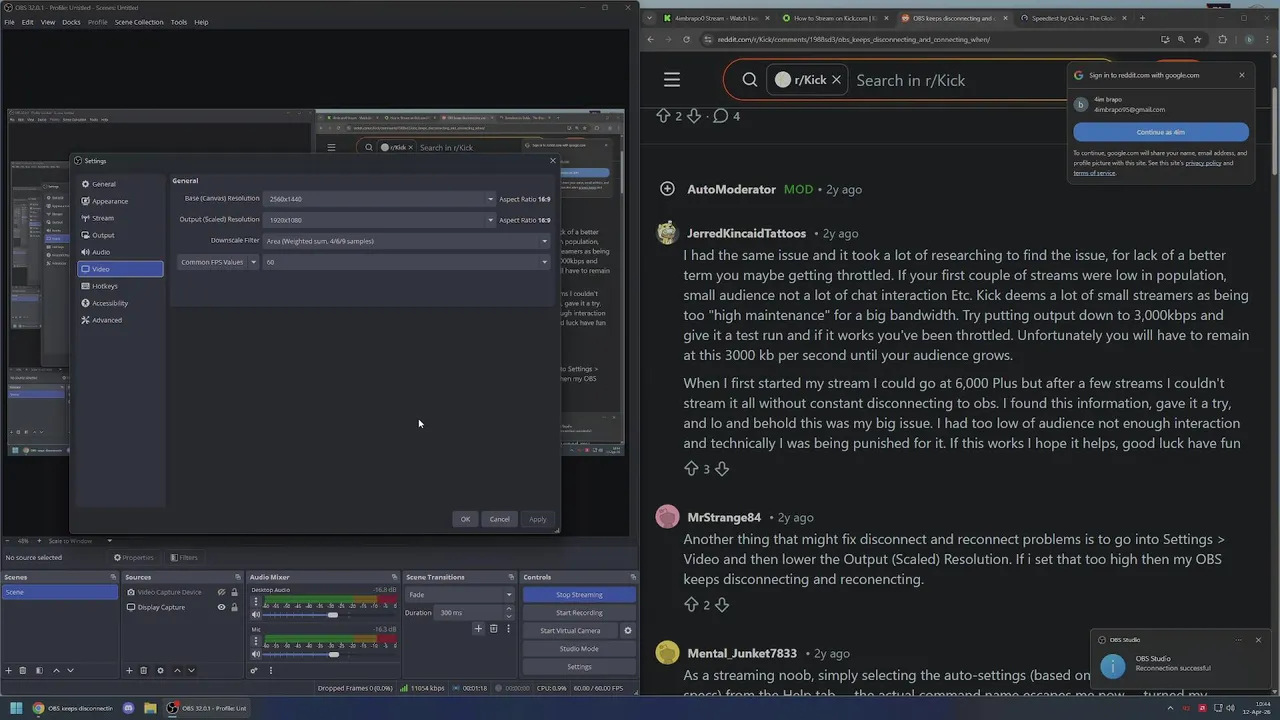This screenshot has width=1280, height=720.
Task: Add a scene transition with plus icon
Action: [478, 629]
